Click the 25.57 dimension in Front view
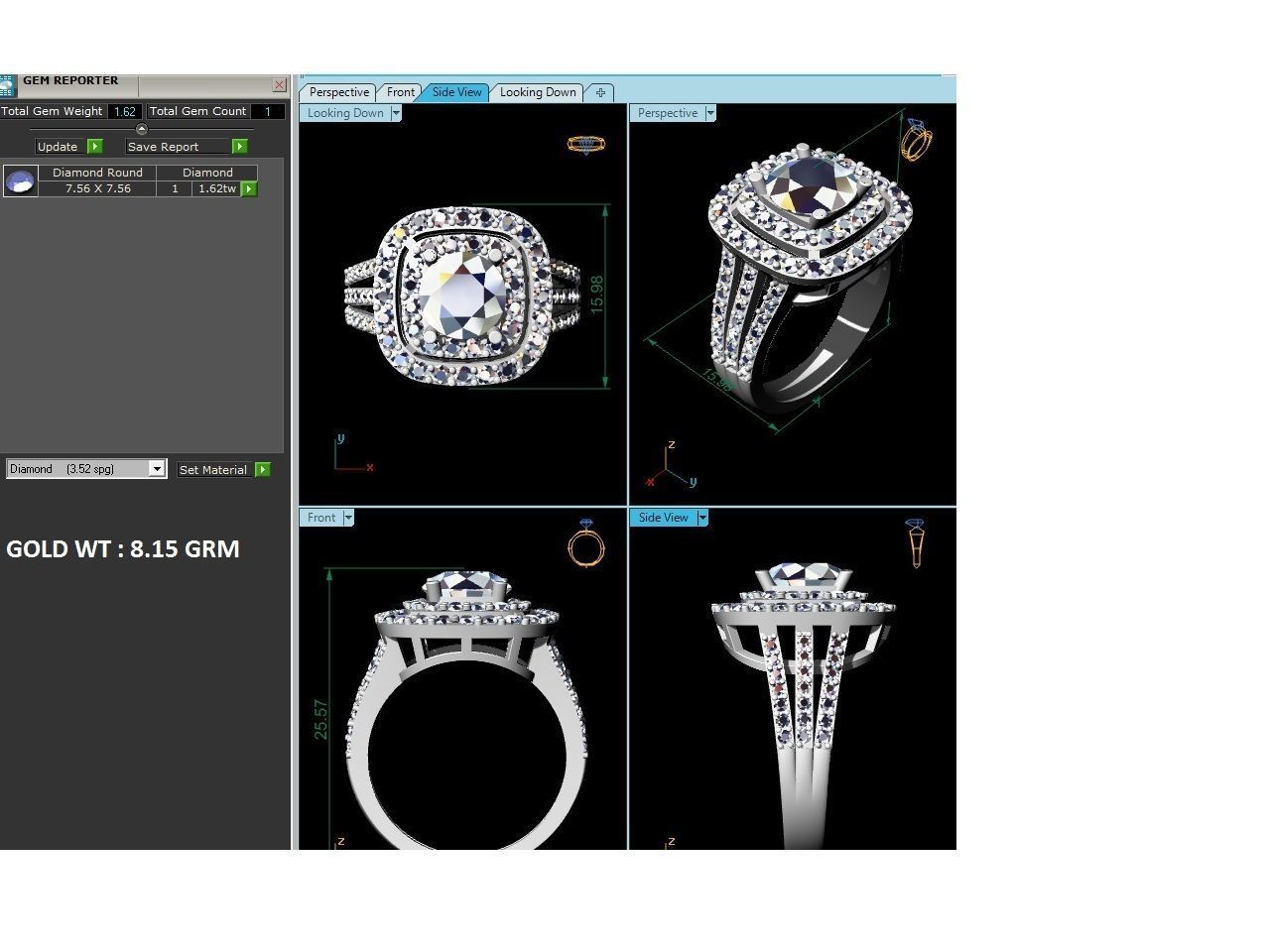The width and height of the screenshot is (1270, 952). 320,719
